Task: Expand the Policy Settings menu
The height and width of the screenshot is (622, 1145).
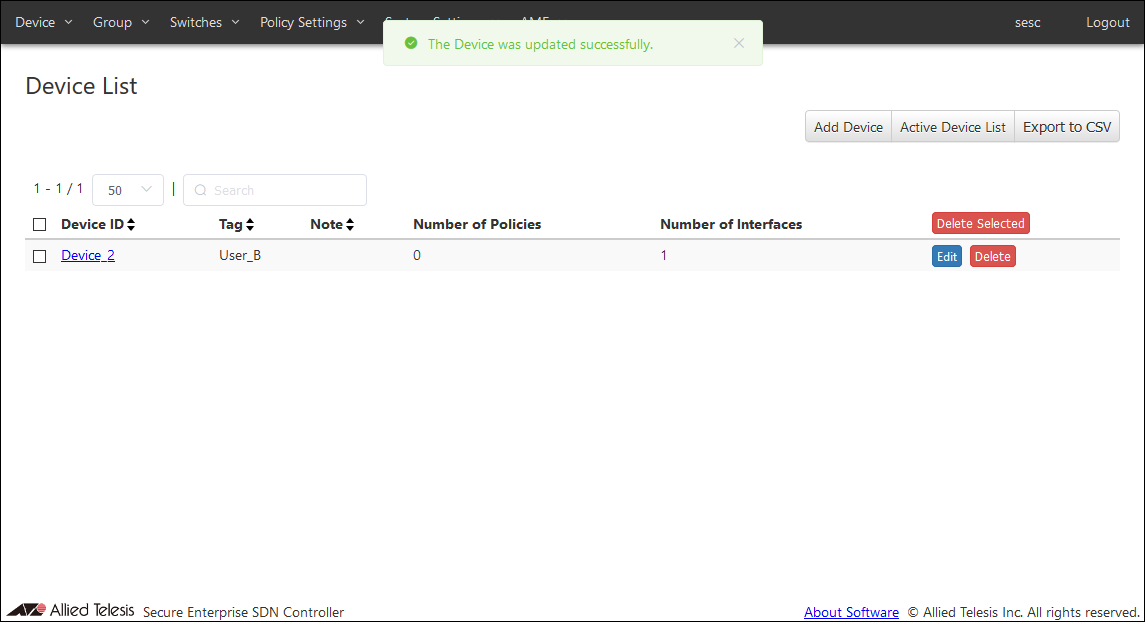Action: [312, 22]
